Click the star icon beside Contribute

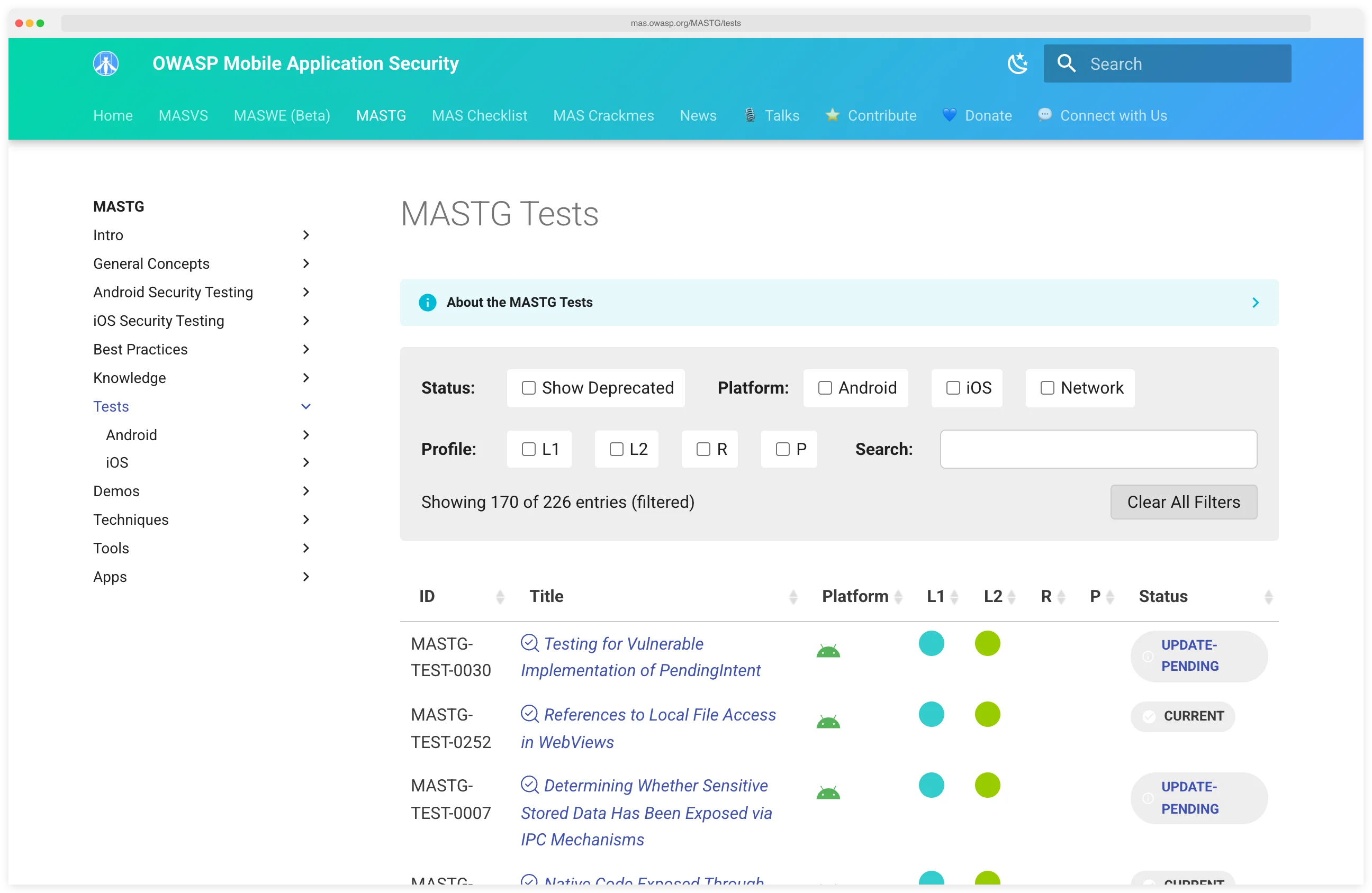point(833,115)
